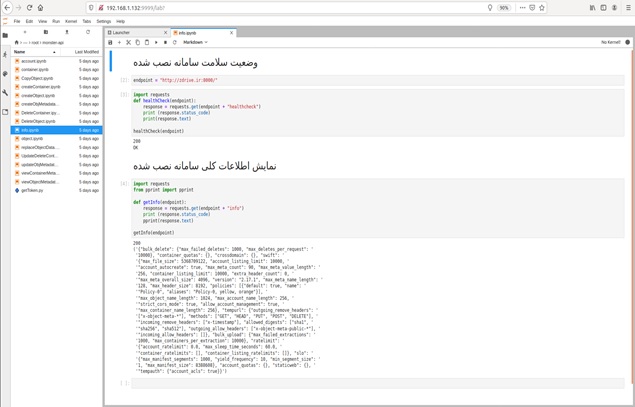Open the File menu

17,21
